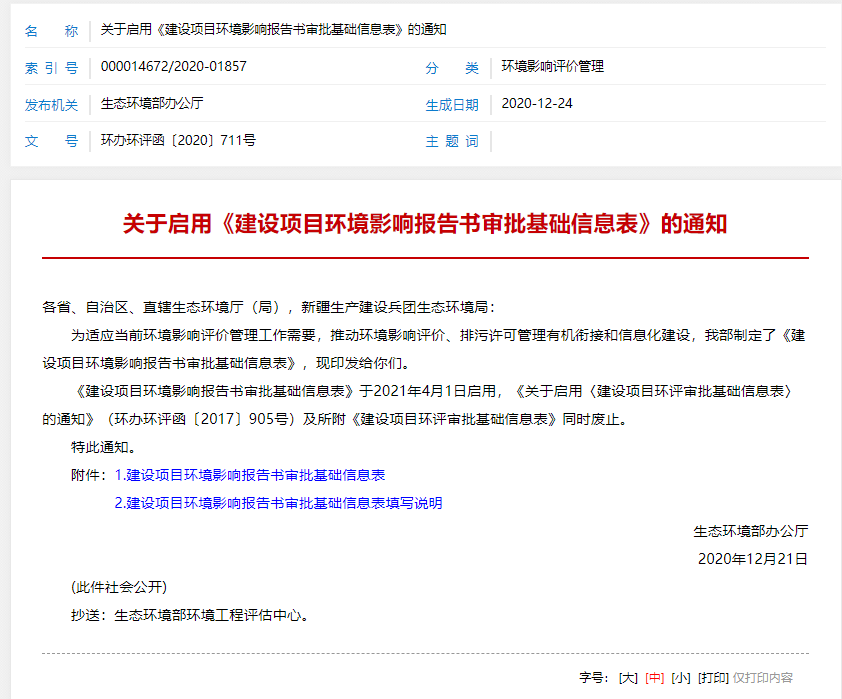Click the index number 000014672/2020-01857

(x=173, y=67)
